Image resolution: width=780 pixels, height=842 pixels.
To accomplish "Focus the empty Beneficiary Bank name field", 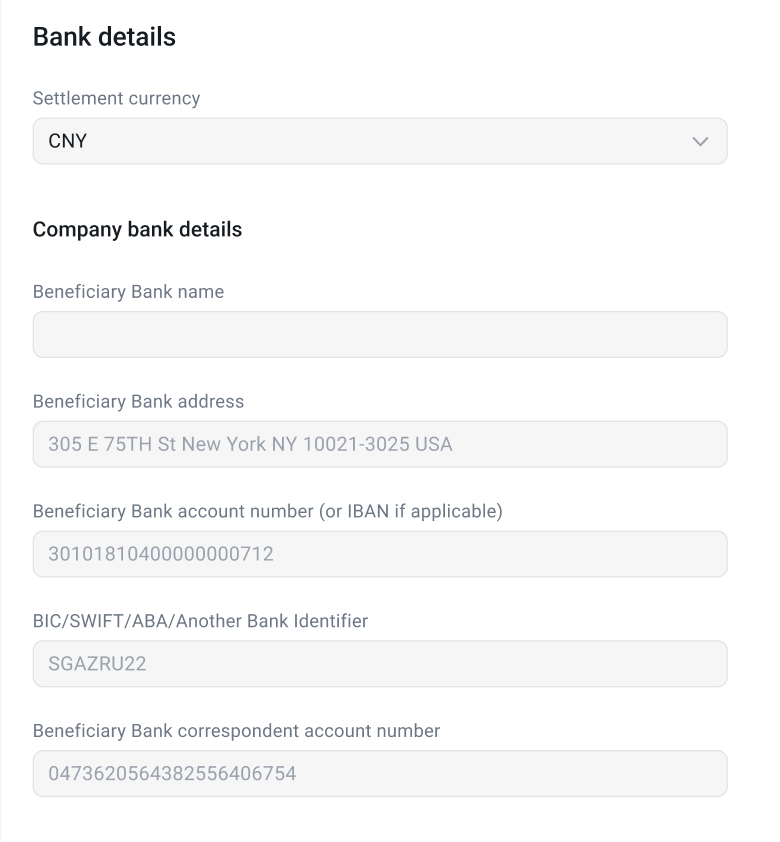I will [x=380, y=334].
